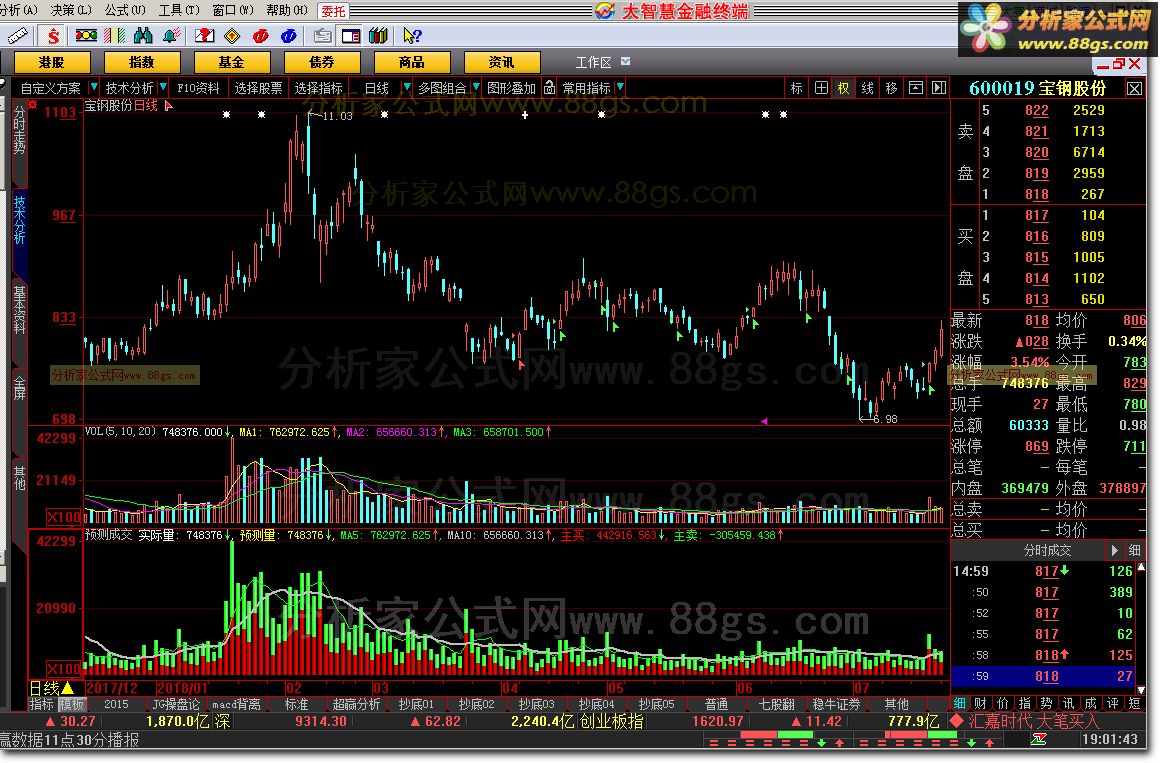This screenshot has width=1160, height=763.
Task: Click the striped color bars icon
Action: click(x=114, y=35)
